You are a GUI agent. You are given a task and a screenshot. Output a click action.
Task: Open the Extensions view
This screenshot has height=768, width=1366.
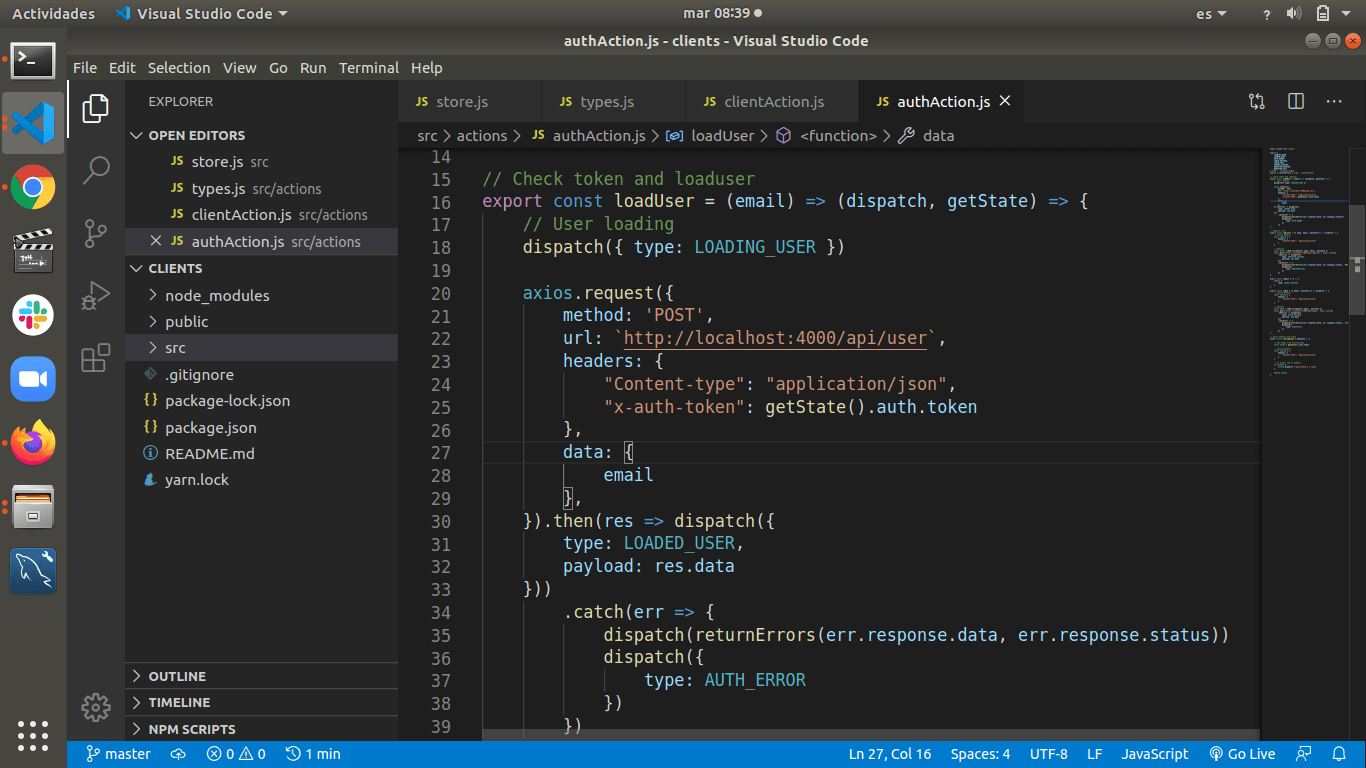coord(96,357)
